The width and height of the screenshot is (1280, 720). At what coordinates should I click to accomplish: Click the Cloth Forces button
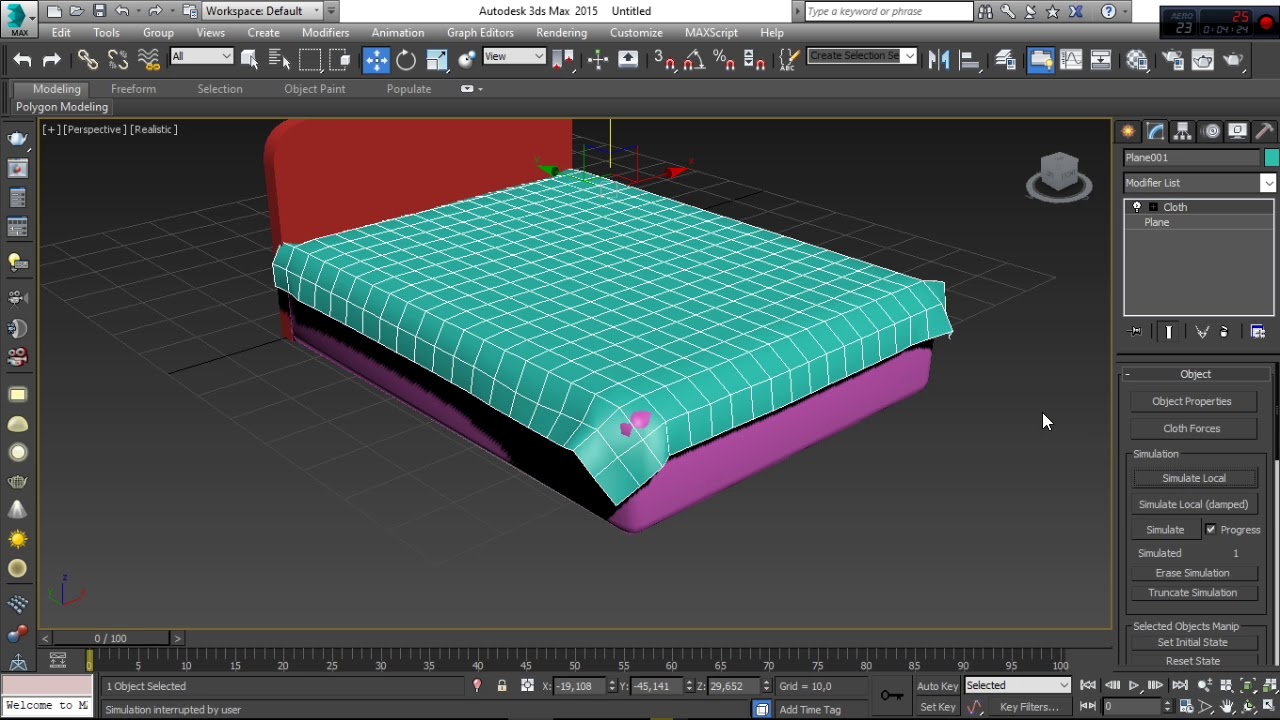pos(1192,429)
